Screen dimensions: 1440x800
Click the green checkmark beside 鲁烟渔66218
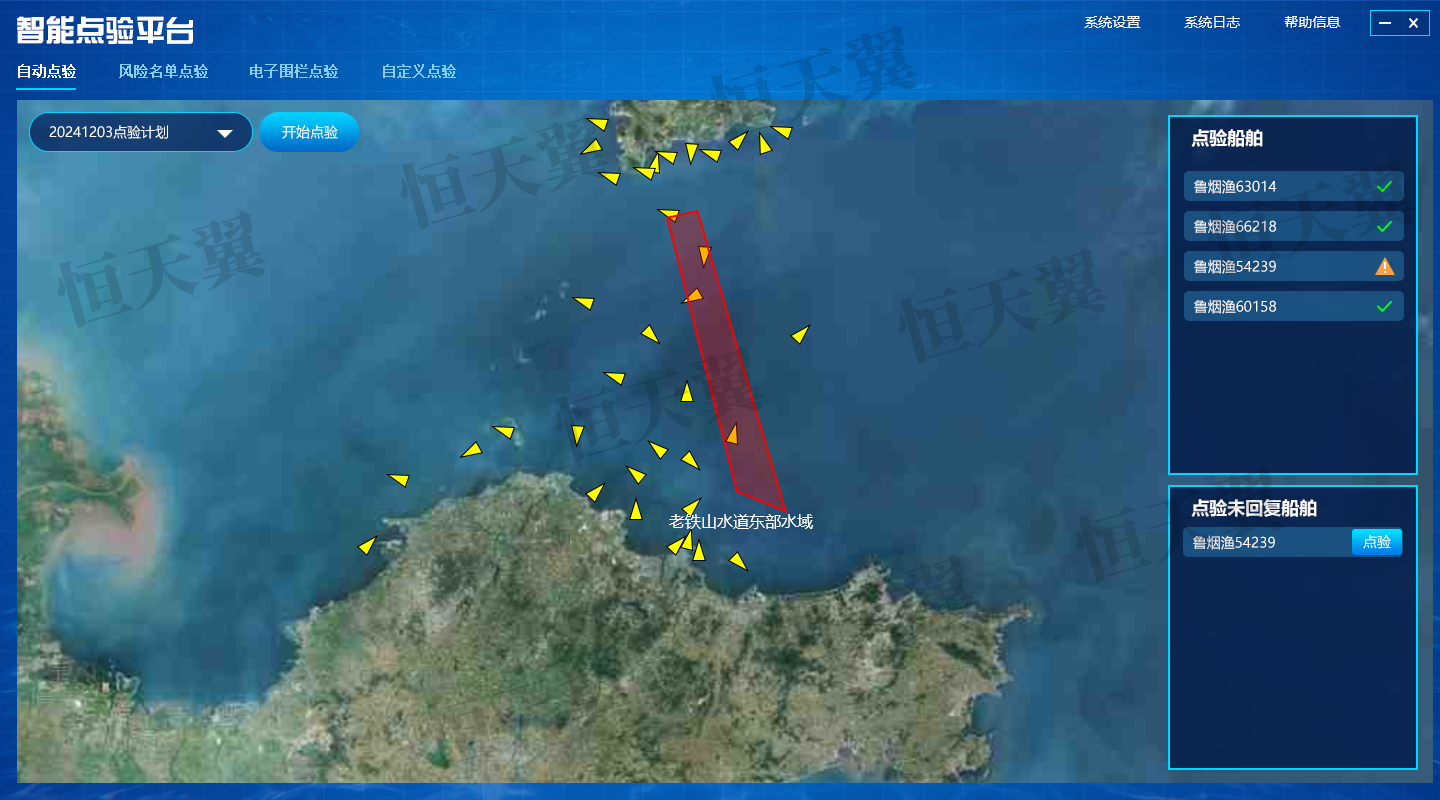[x=1384, y=227]
